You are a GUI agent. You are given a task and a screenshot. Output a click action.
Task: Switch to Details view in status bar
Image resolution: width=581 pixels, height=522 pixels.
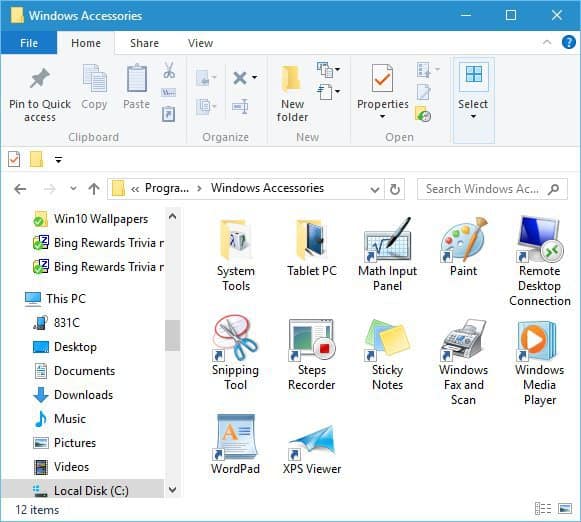tap(543, 509)
